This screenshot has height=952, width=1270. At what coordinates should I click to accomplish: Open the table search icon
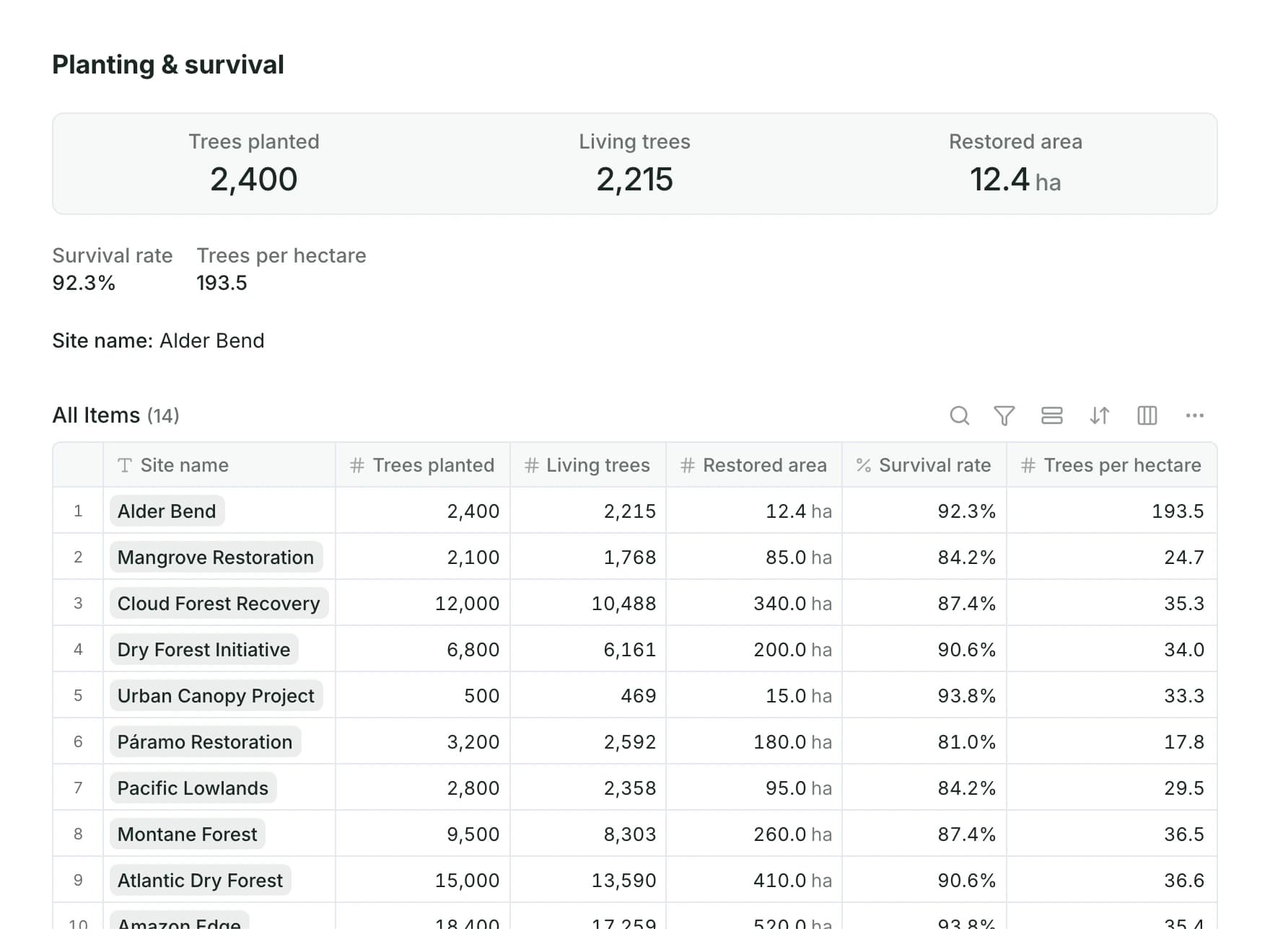coord(959,415)
